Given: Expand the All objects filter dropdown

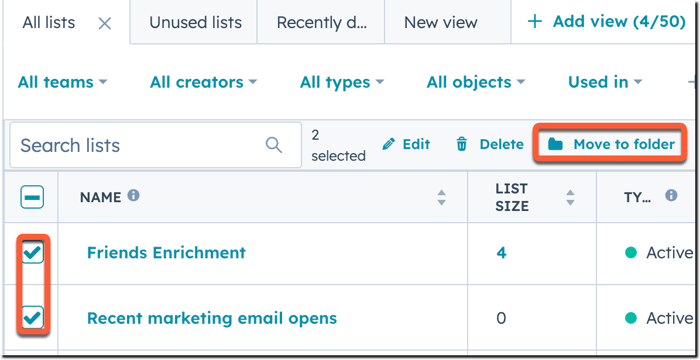Looking at the screenshot, I should [x=476, y=82].
